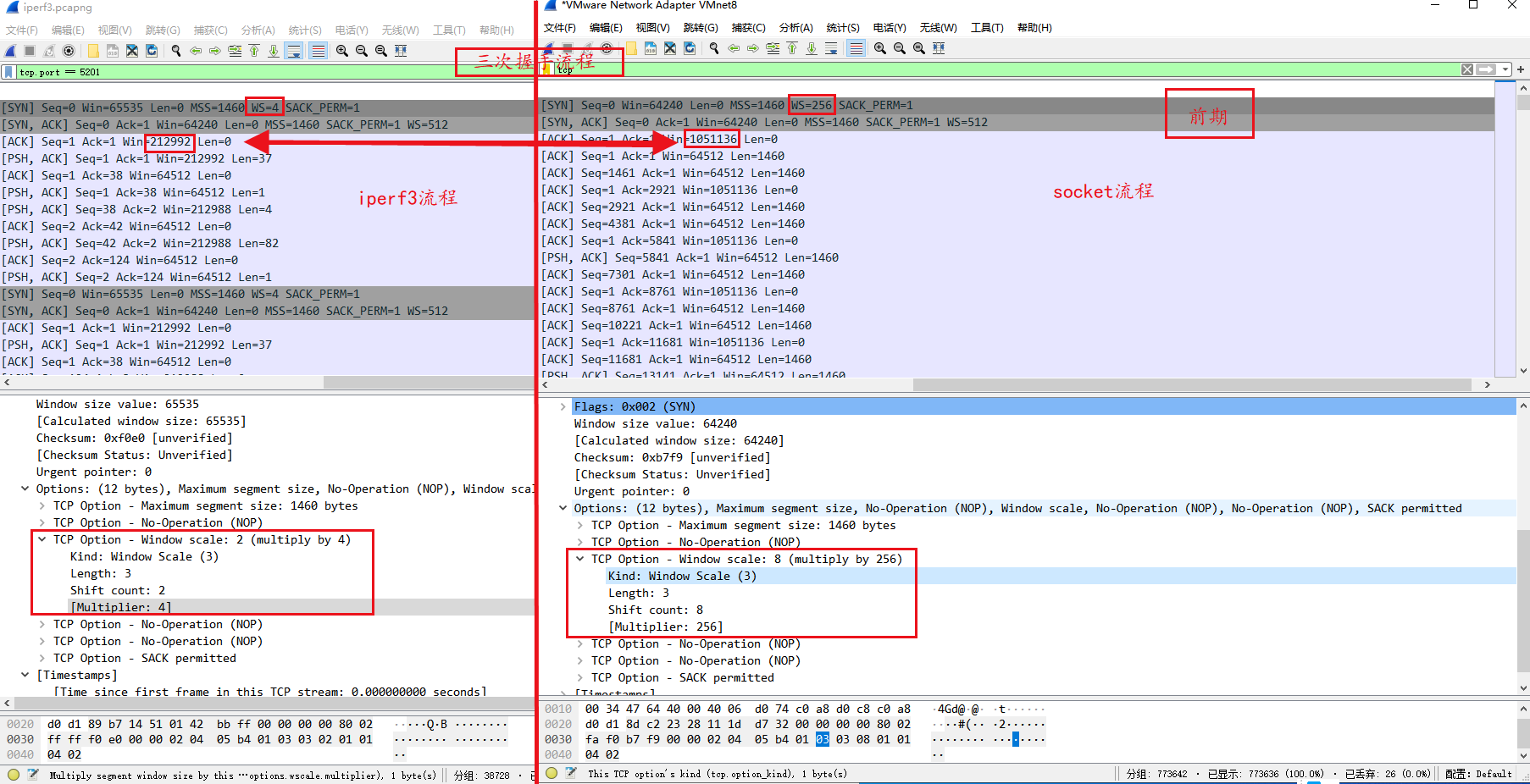Expand the Flags 0x002 (SYN) row
The width and height of the screenshot is (1530, 784).
(x=563, y=406)
